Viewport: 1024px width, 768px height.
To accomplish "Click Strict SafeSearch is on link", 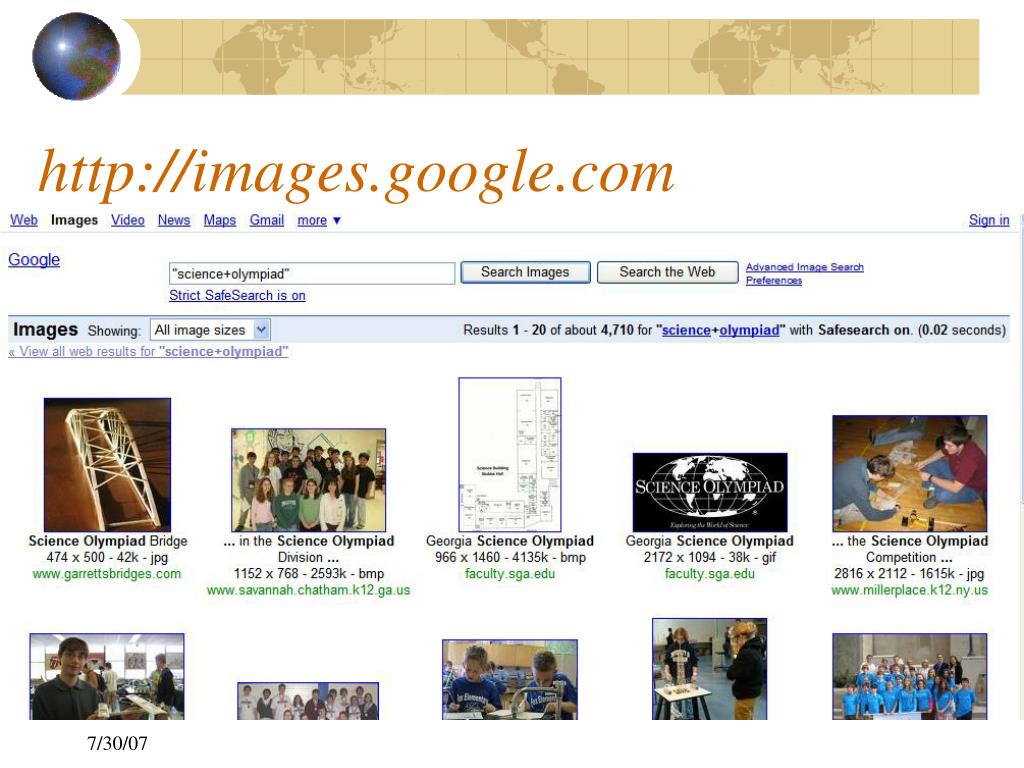I will 237,295.
